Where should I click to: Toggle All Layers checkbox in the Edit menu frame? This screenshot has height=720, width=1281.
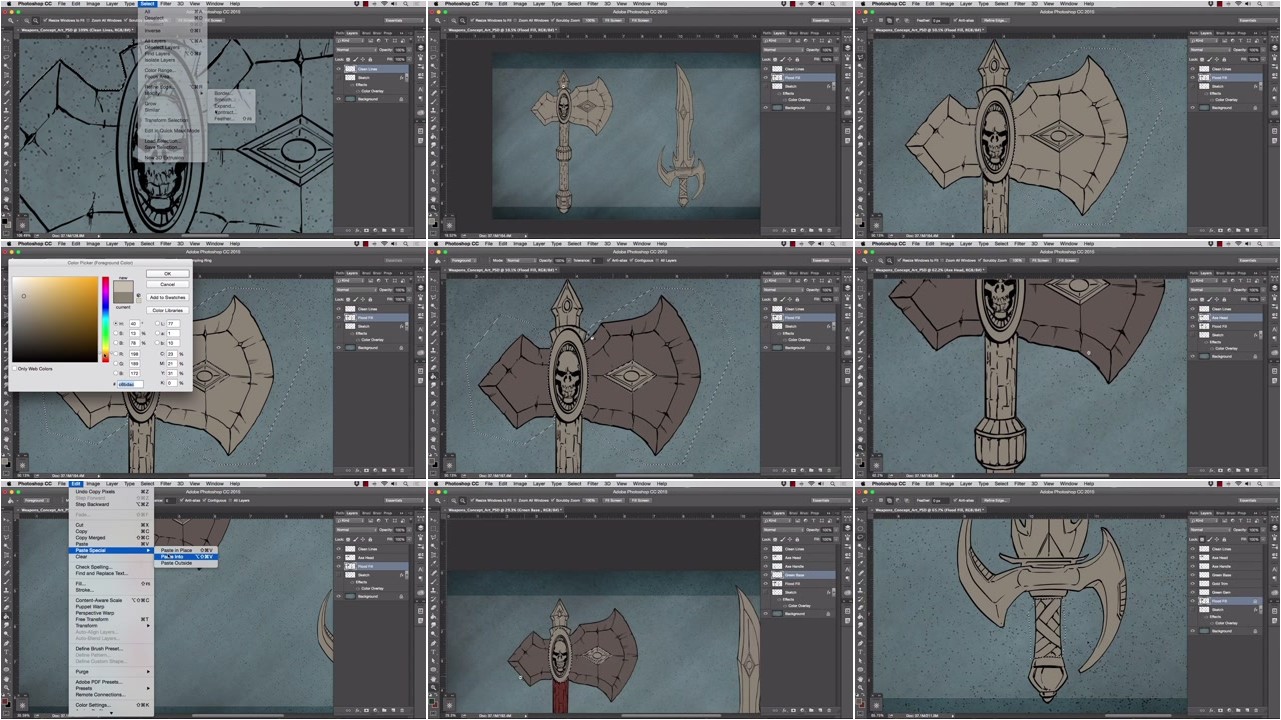pos(232,500)
